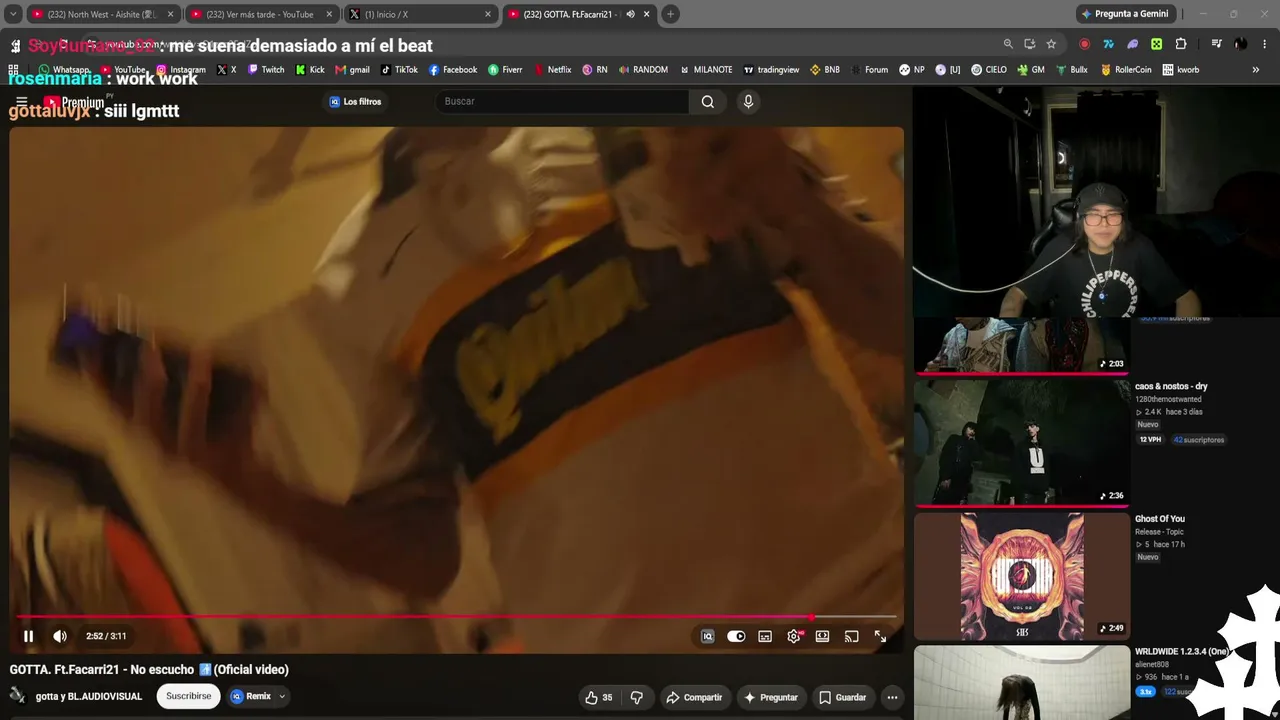Click the search-in-page zoom magnifier in address bar
Viewport: 1280px width, 720px height.
(x=1008, y=44)
